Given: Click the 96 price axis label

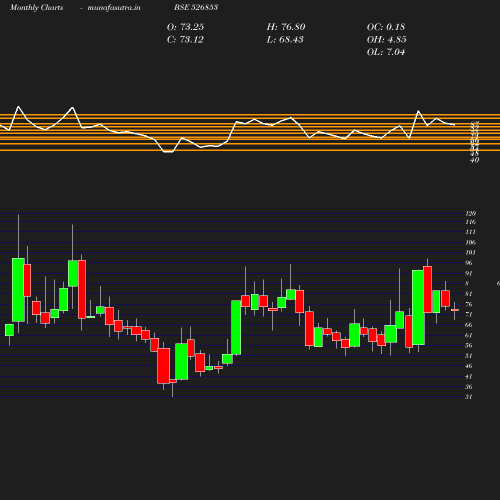Looking at the screenshot, I should tap(469, 263).
